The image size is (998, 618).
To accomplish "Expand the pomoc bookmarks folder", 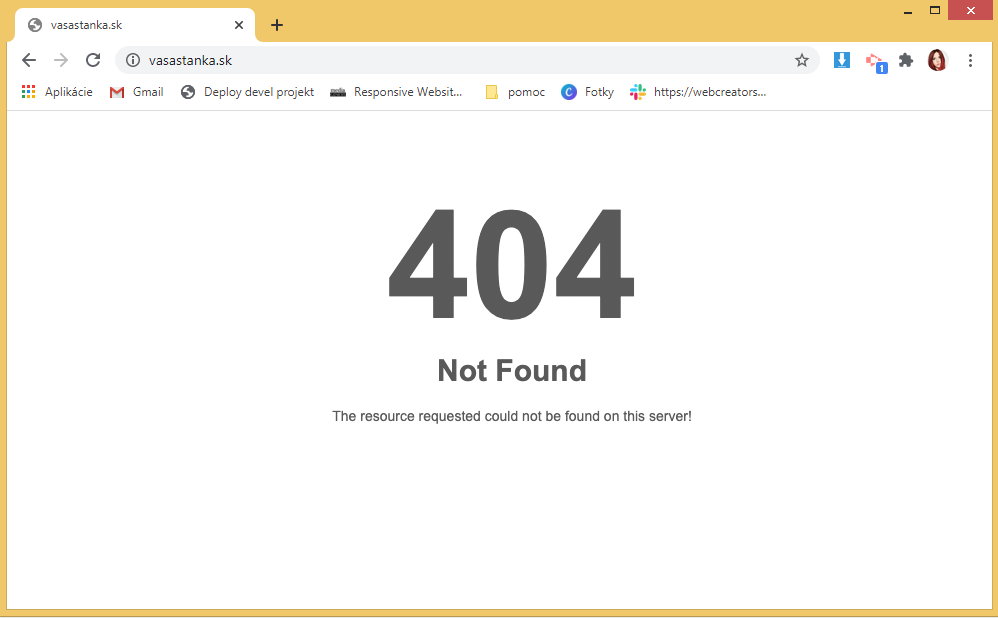I will [515, 92].
